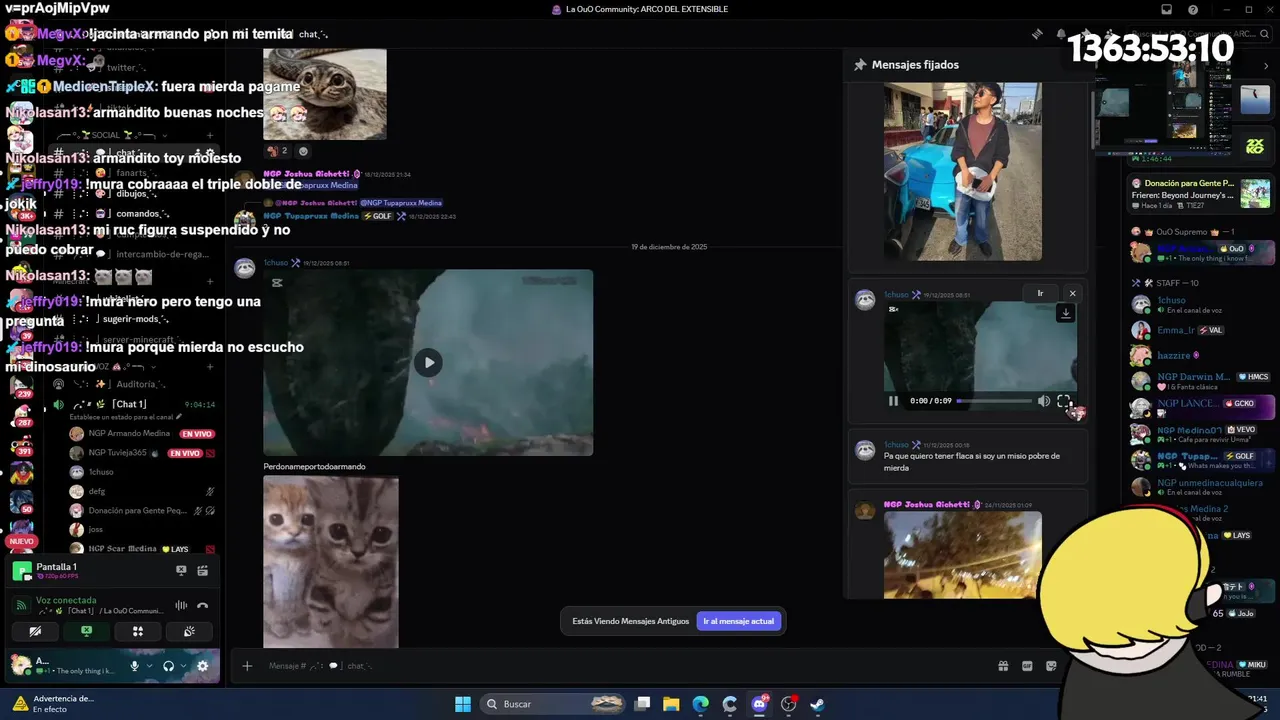Screen dimensions: 1280x720
Task: Open Joshua Richetti pinned image
Action: point(963,556)
